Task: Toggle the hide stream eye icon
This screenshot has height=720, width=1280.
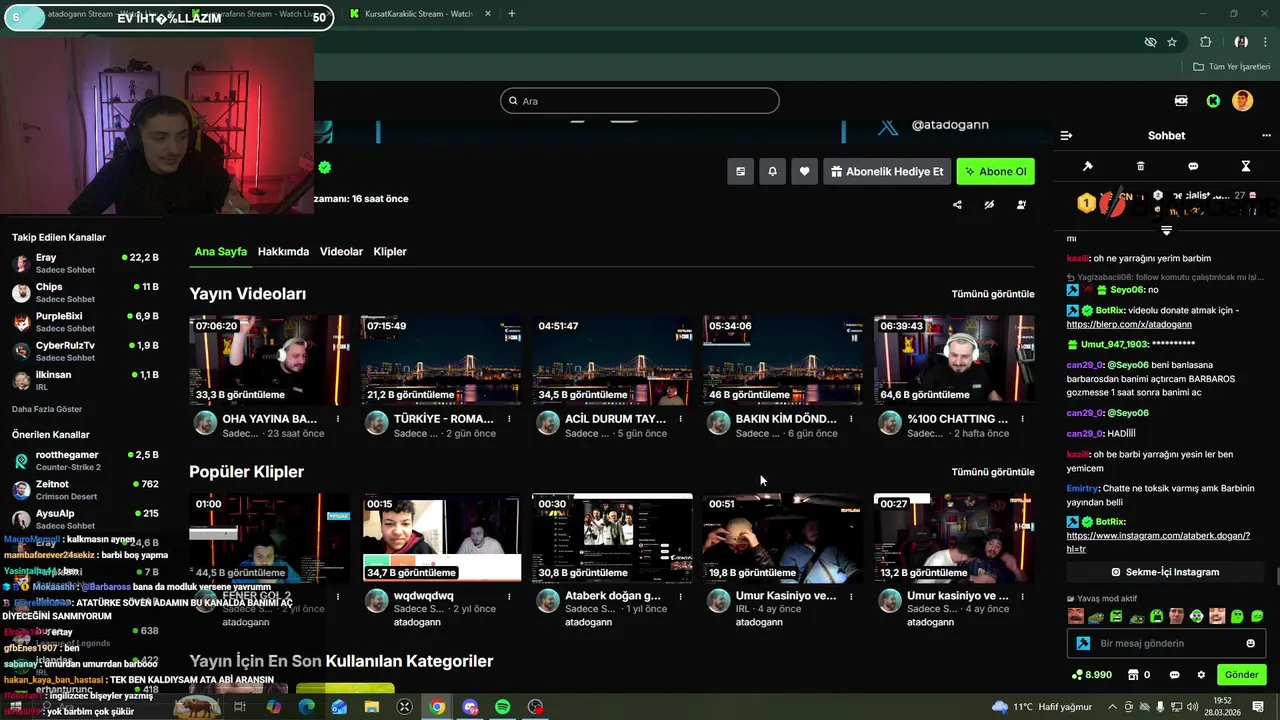Action: pyautogui.click(x=989, y=205)
